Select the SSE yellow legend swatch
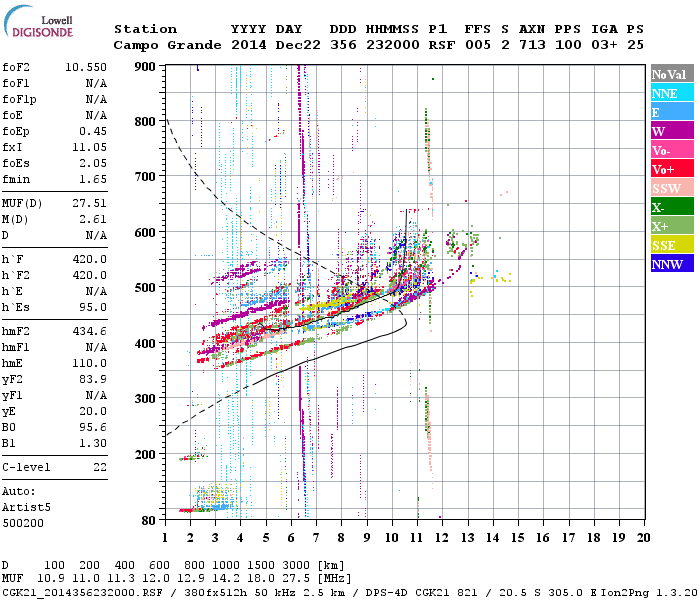 [672, 245]
